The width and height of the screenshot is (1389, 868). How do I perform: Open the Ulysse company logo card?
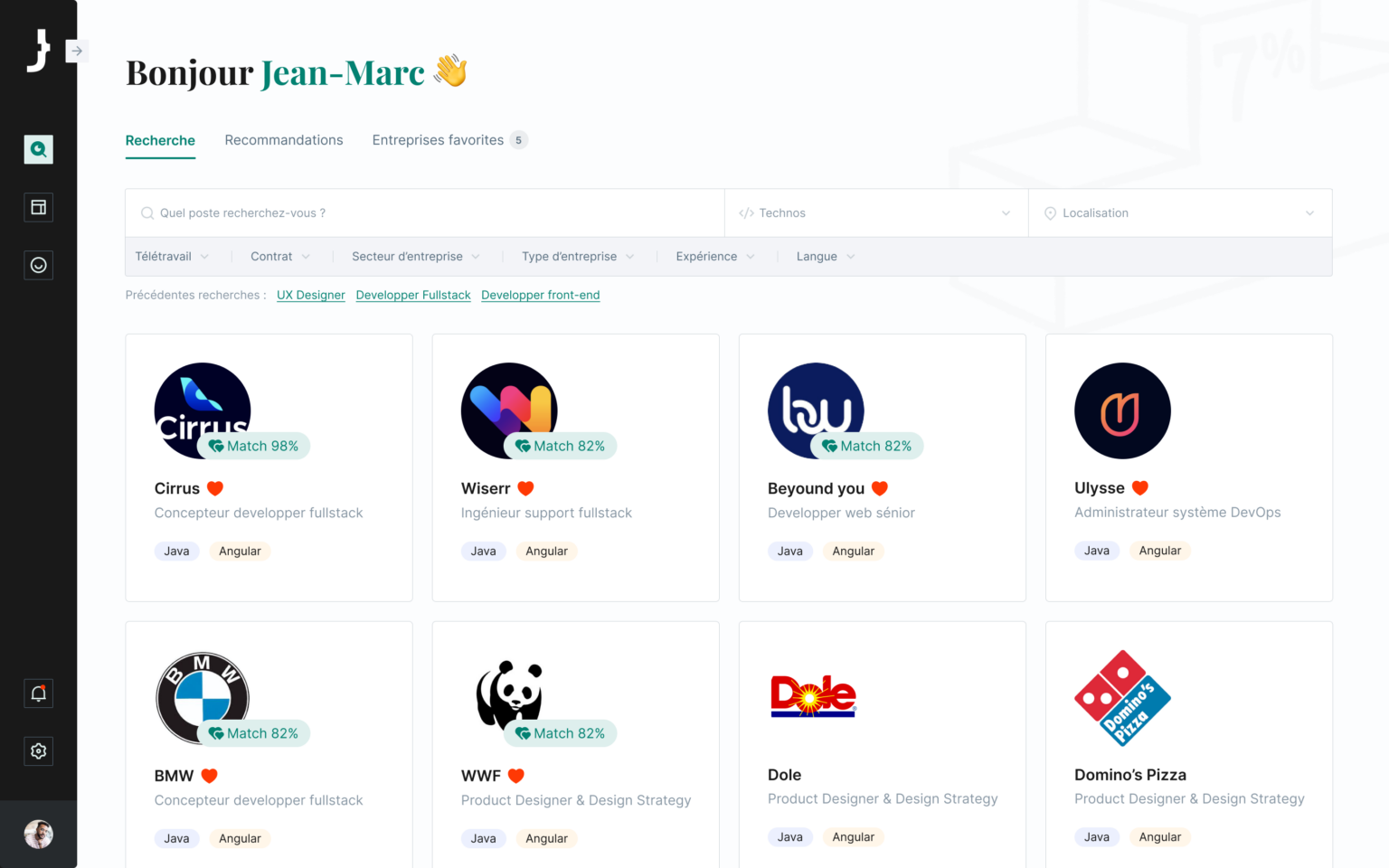tap(1122, 410)
